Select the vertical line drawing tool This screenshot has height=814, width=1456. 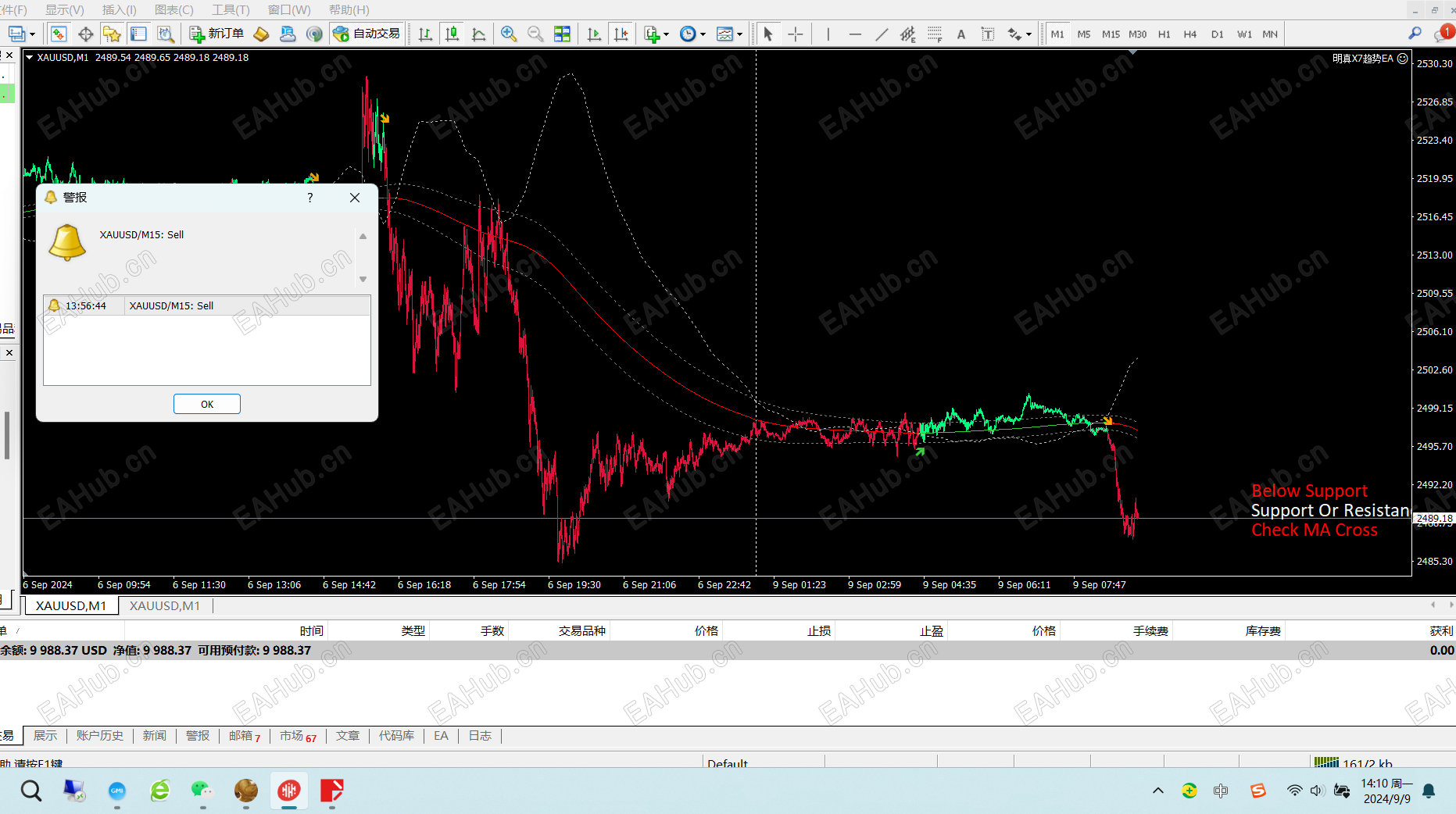[828, 34]
